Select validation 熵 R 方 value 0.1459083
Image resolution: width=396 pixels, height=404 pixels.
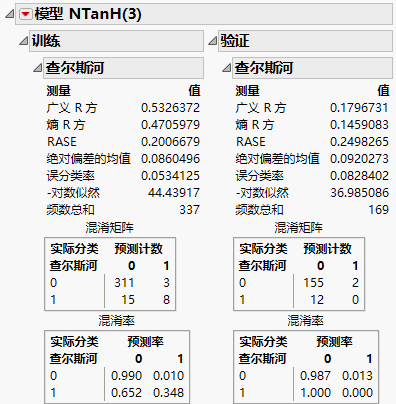tap(359, 125)
